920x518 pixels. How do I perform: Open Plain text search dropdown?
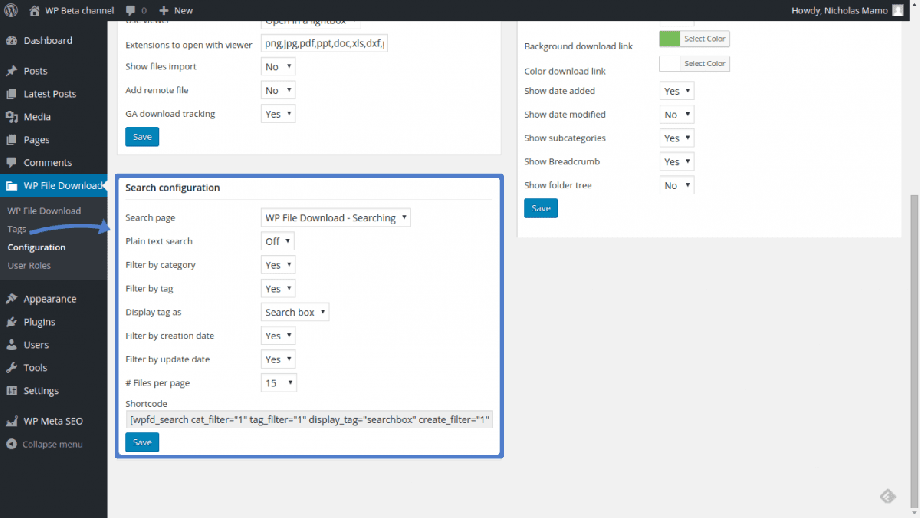pos(278,241)
